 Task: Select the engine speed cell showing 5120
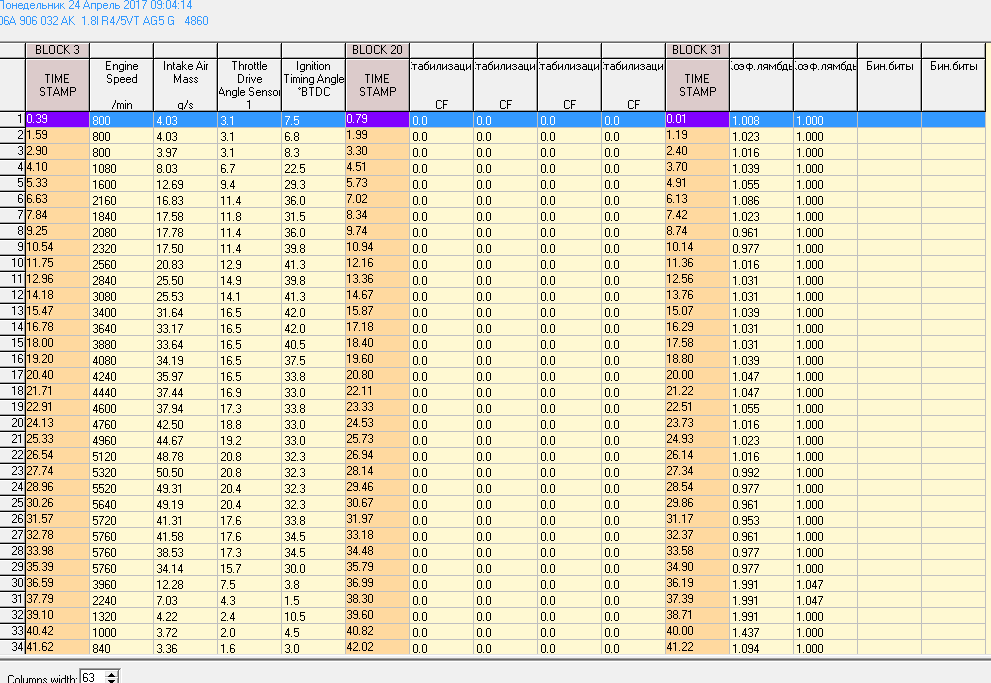[121, 455]
